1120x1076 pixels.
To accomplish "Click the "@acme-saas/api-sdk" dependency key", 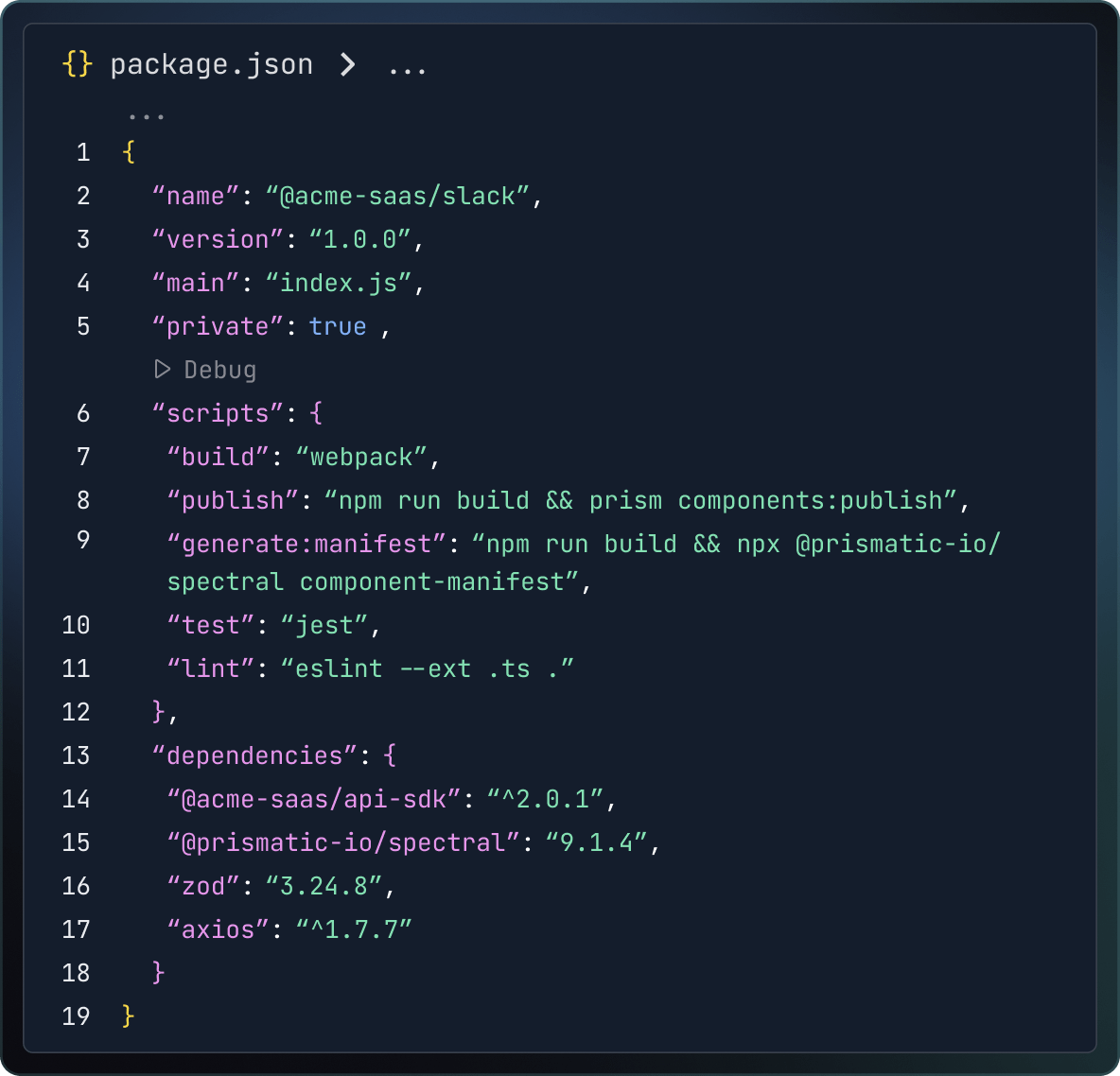I will (313, 799).
